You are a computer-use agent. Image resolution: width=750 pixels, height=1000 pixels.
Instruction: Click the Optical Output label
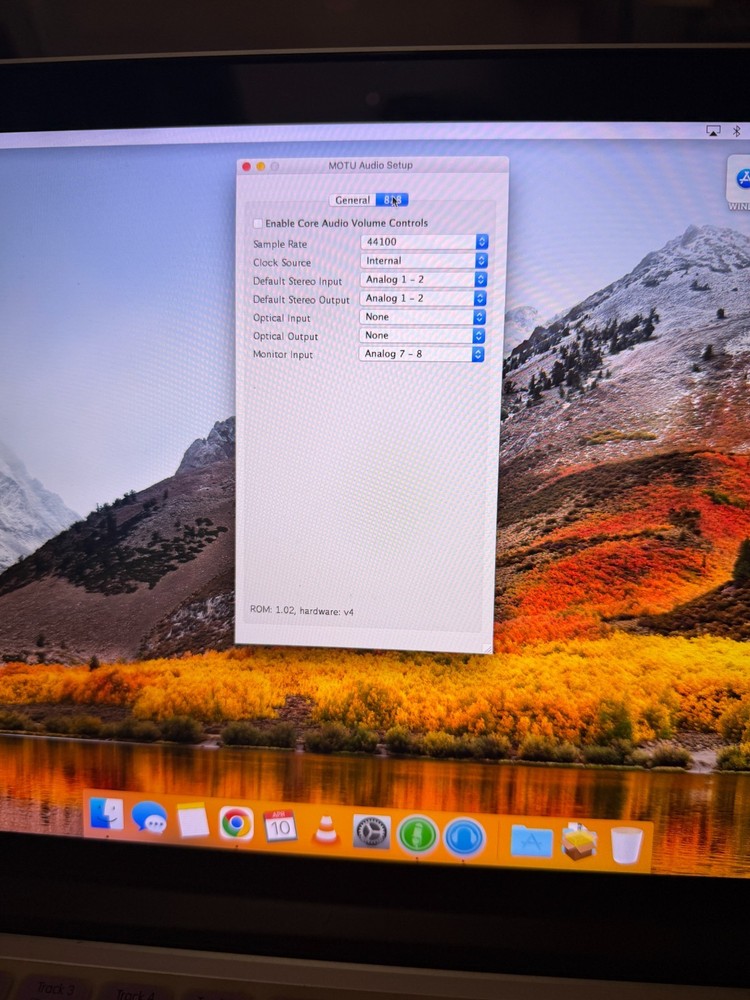tap(285, 337)
